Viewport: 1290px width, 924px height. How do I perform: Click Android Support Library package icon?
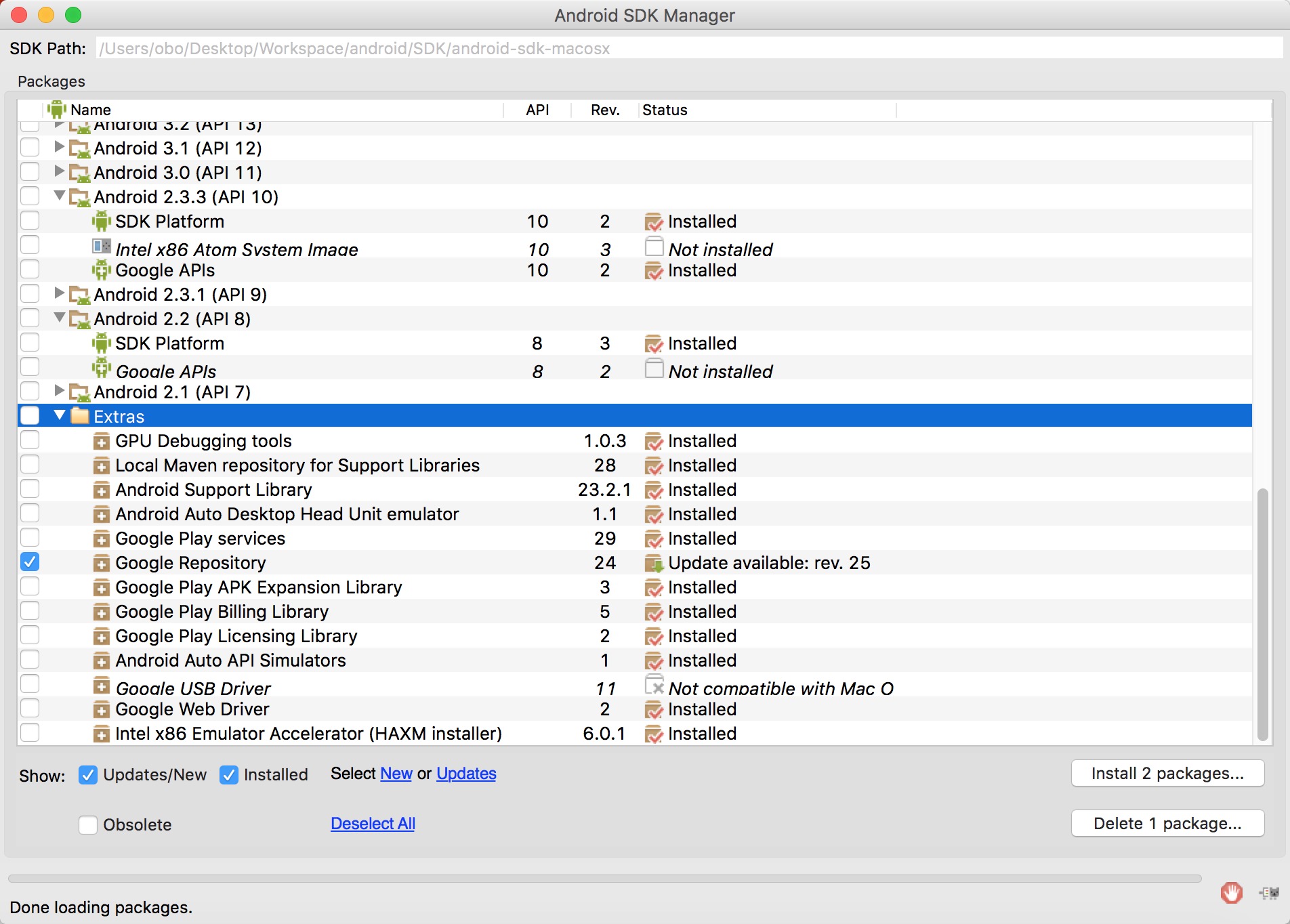coord(101,490)
